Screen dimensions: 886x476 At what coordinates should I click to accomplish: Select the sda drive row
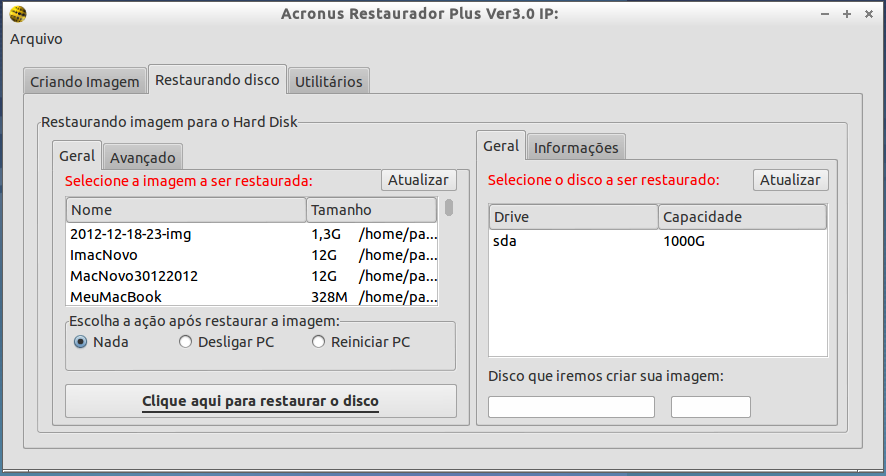point(658,241)
